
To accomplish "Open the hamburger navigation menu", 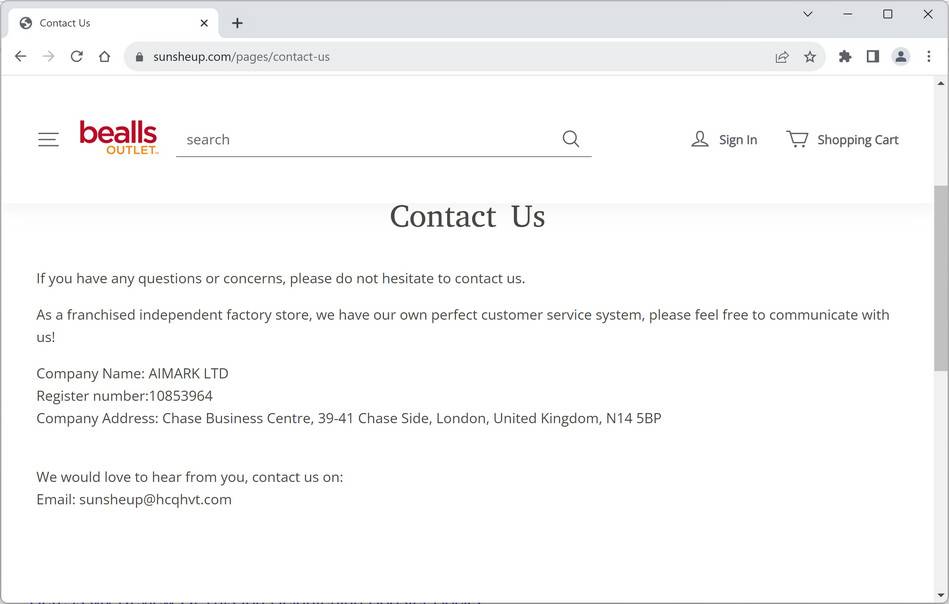I will pyautogui.click(x=48, y=140).
